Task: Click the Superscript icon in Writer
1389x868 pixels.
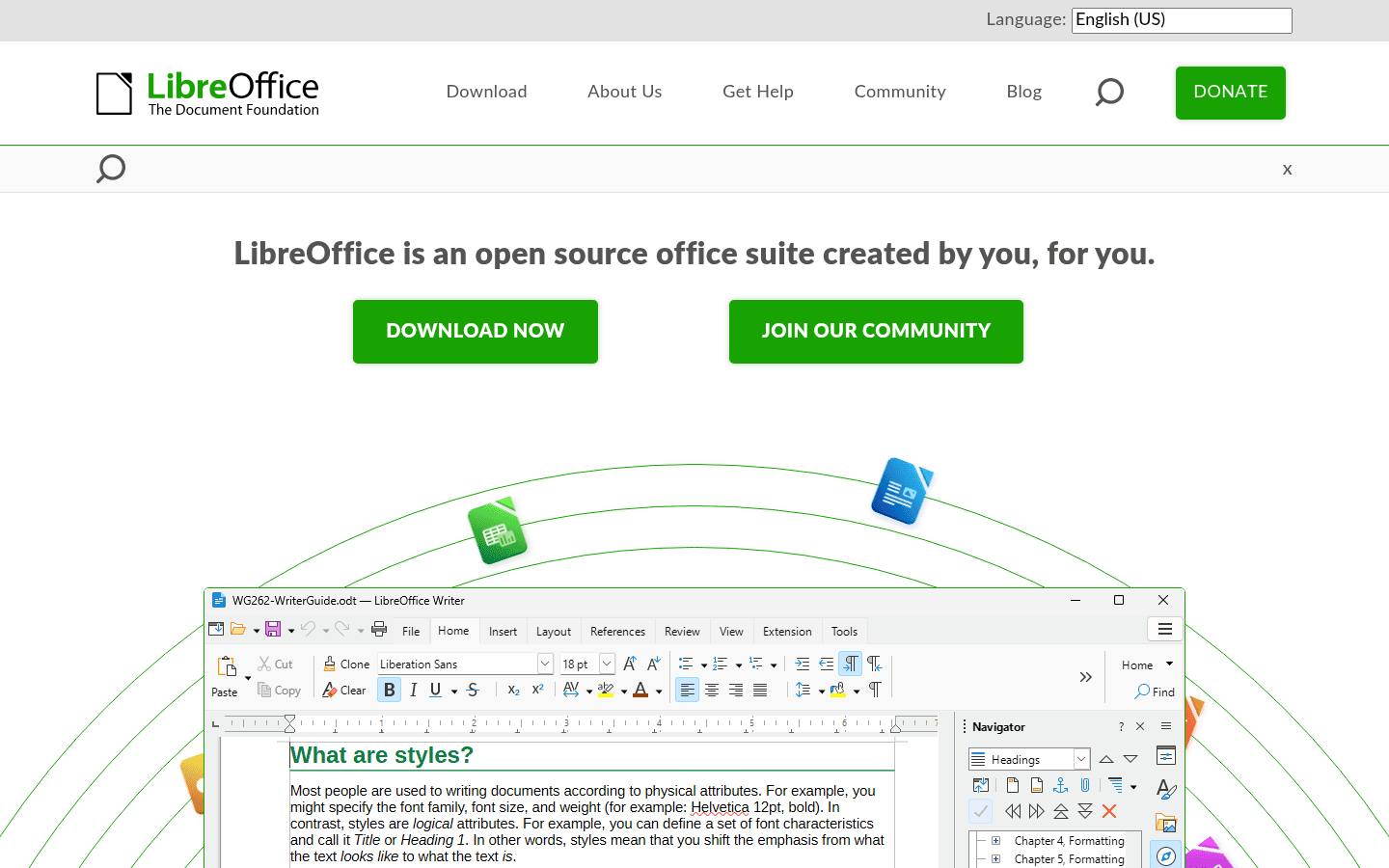Action: (538, 690)
